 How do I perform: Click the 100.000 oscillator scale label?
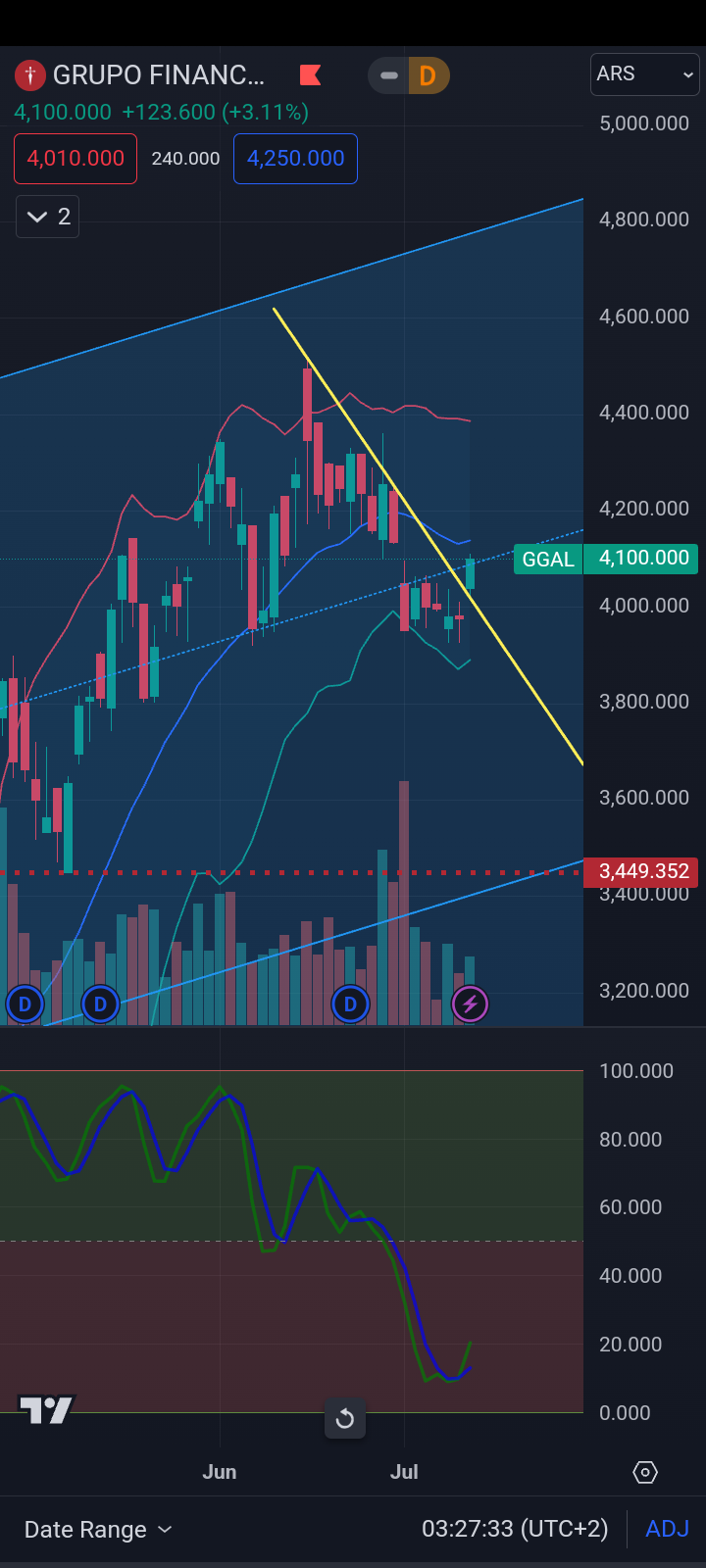[x=636, y=1071]
